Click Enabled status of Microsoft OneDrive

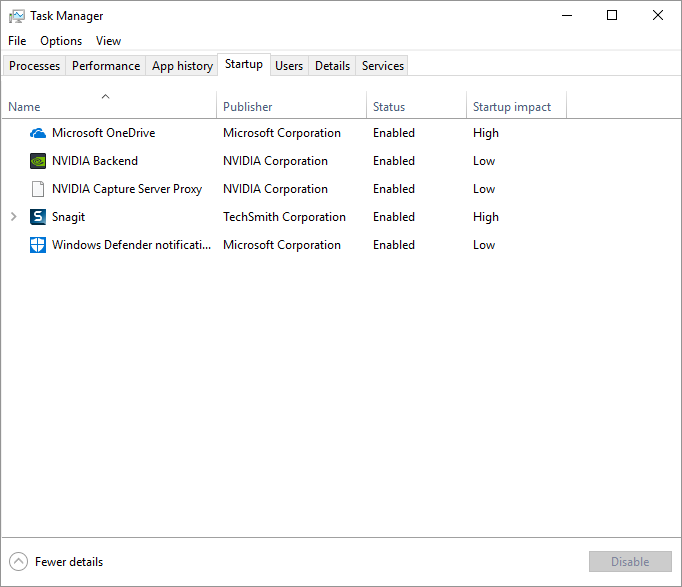coord(394,133)
